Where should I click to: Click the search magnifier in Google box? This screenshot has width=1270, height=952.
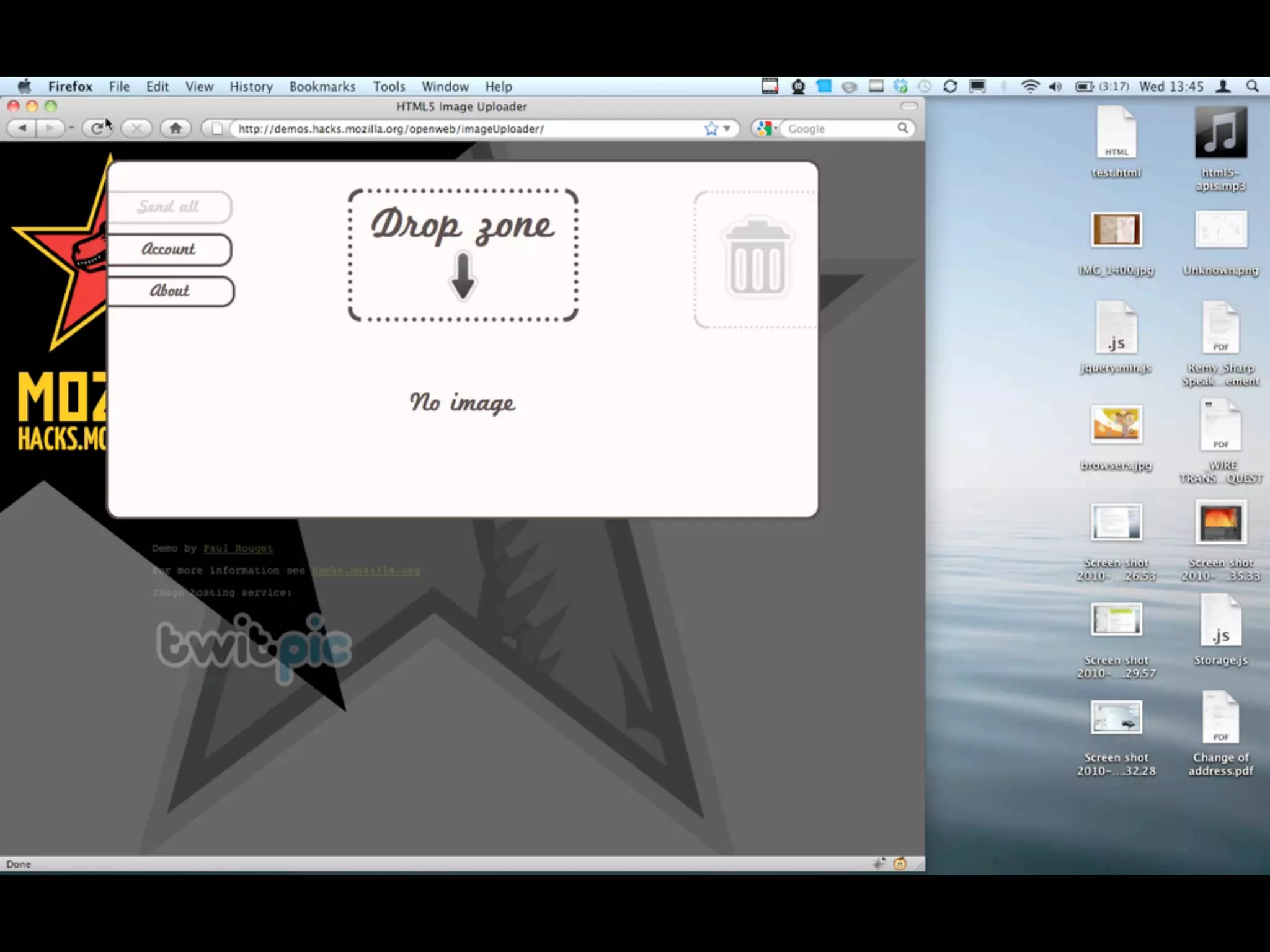pyautogui.click(x=902, y=128)
